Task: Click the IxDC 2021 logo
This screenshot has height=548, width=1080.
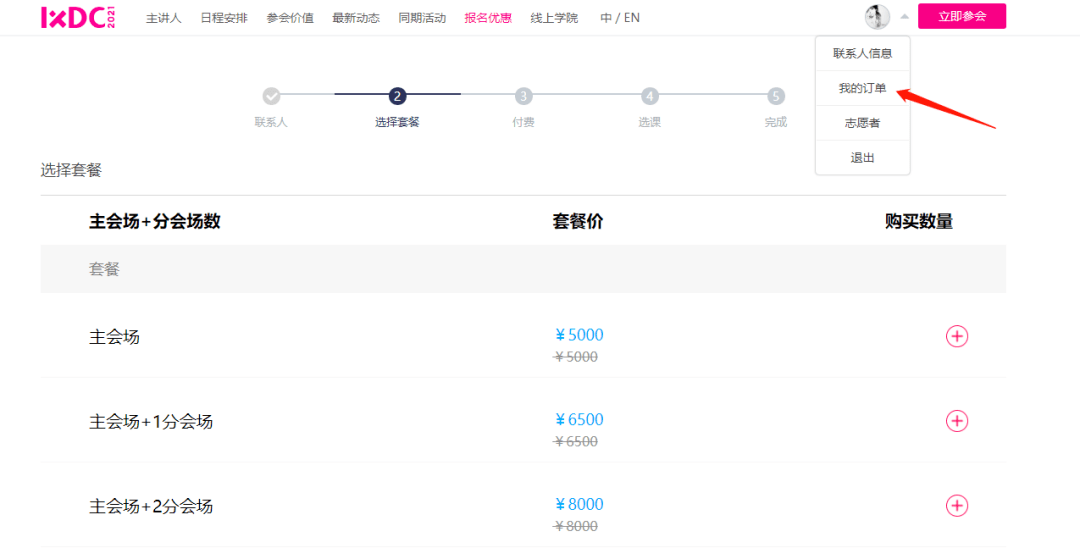Action: click(77, 17)
